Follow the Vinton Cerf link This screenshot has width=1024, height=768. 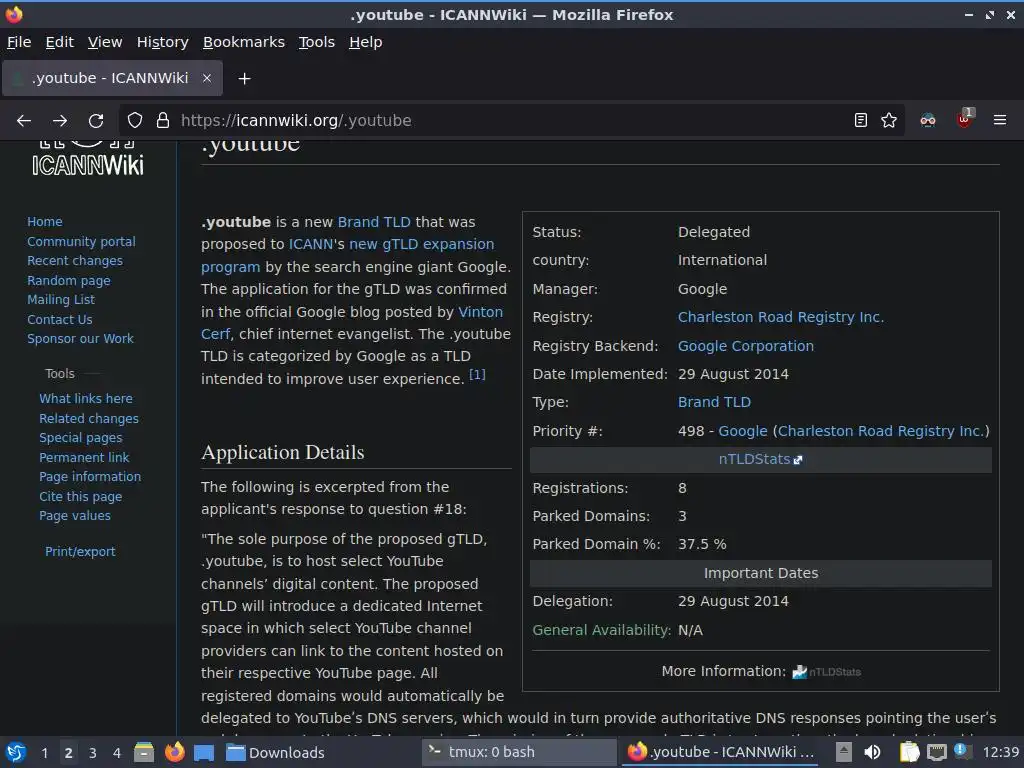pyautogui.click(x=480, y=312)
